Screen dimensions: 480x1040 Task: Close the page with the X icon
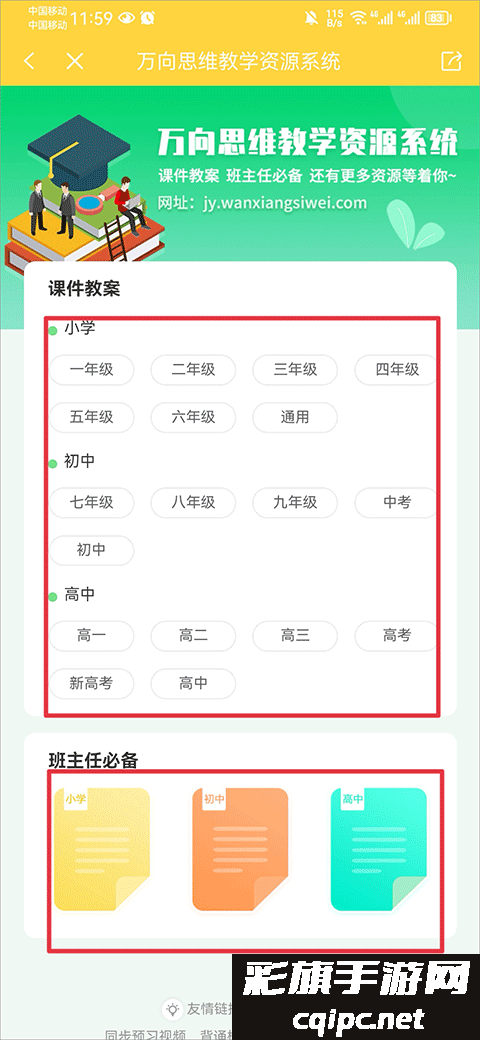click(75, 62)
